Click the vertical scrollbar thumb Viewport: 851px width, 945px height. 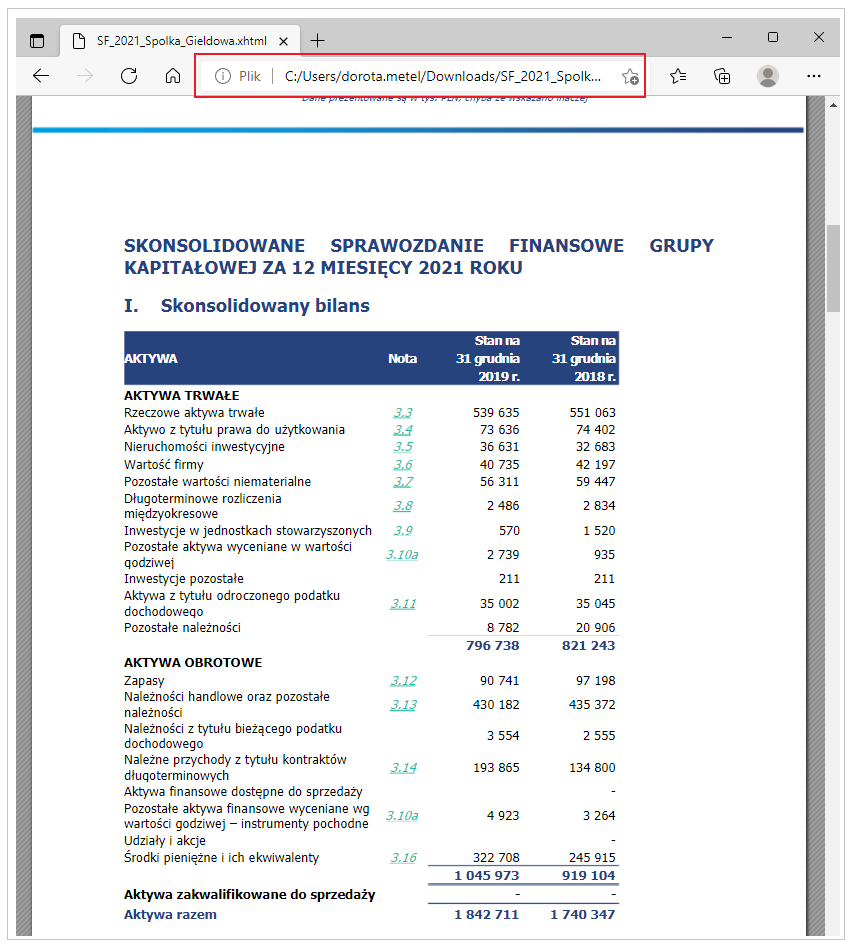tap(833, 268)
